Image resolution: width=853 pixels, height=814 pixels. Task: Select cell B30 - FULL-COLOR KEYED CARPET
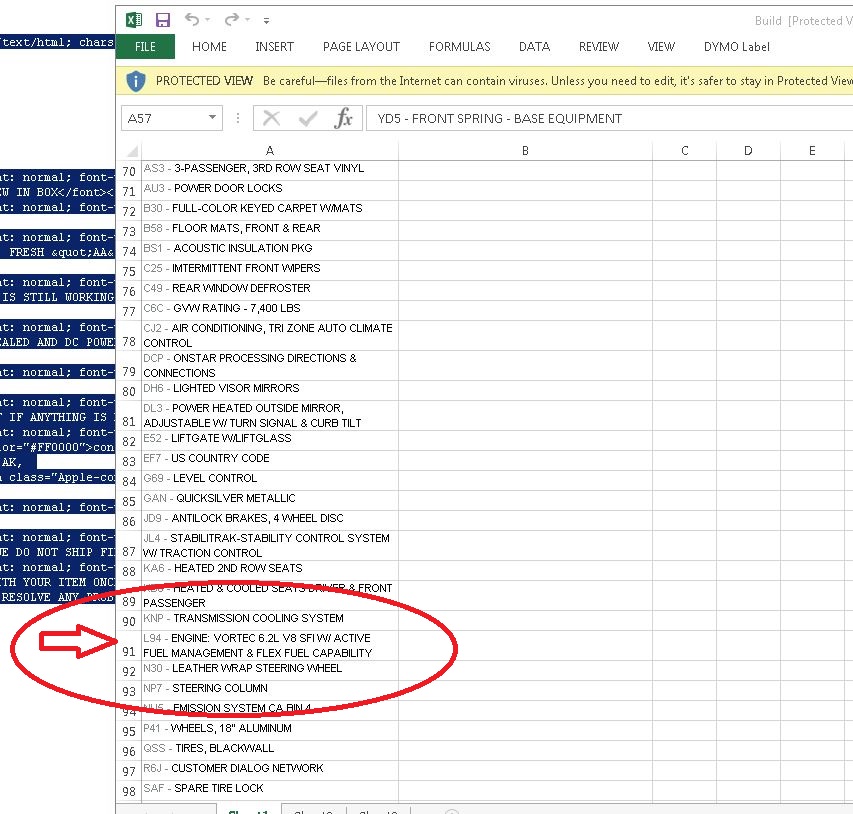(x=270, y=211)
